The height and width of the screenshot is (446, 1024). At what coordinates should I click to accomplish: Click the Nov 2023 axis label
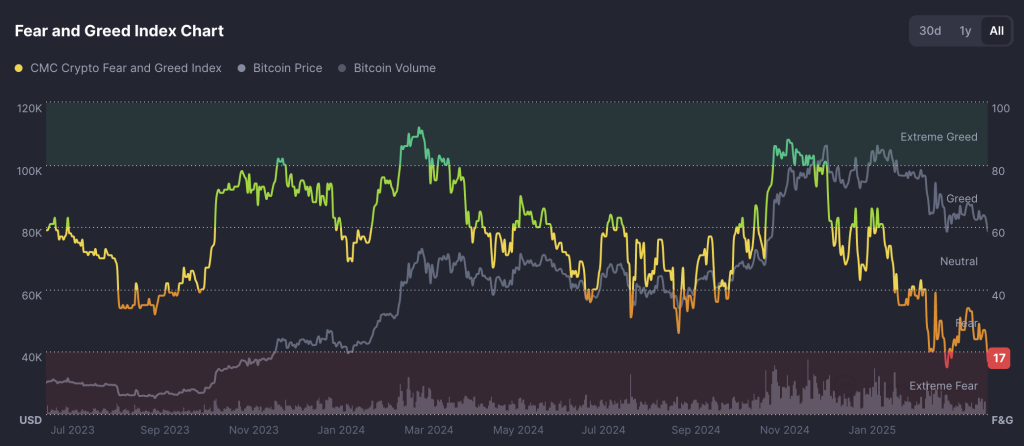(255, 430)
